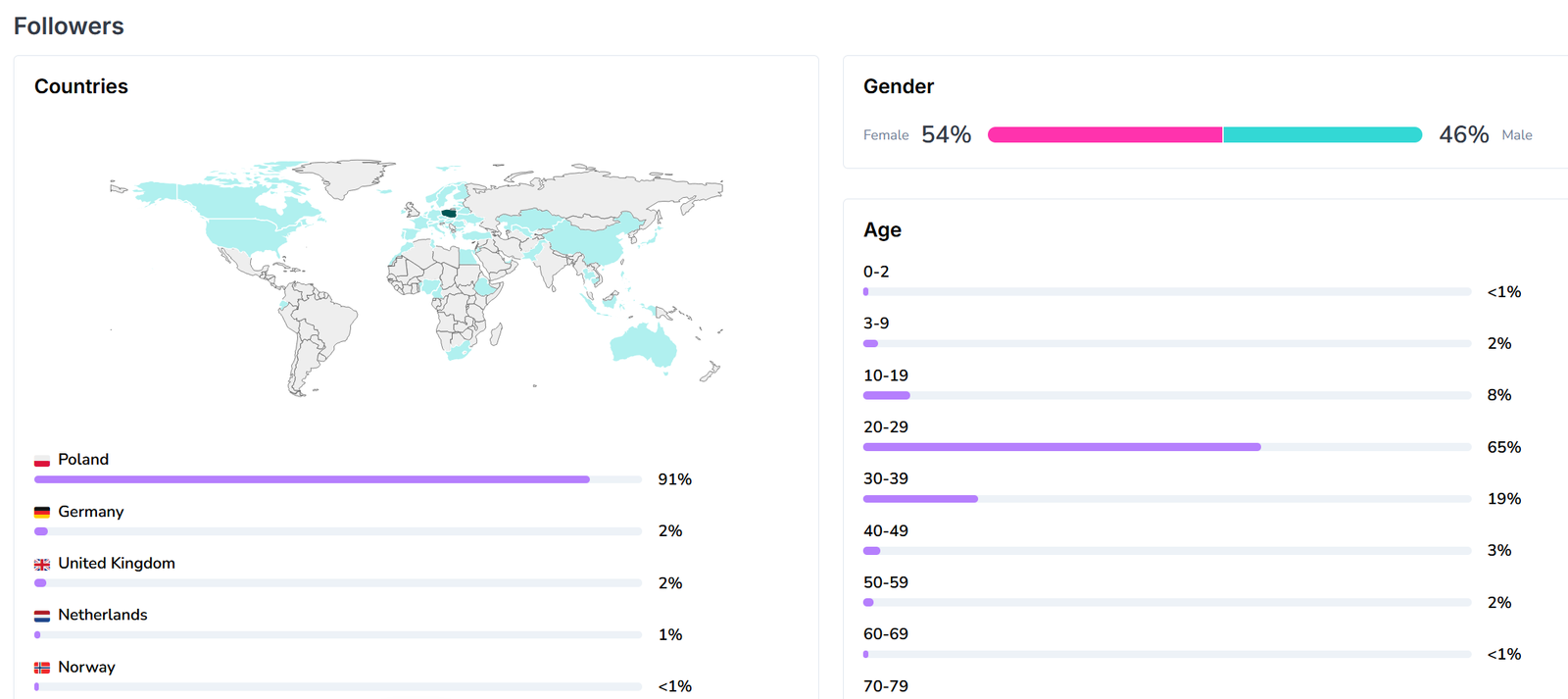Click the pink Female gender bar segment
1568x699 pixels.
(1104, 135)
